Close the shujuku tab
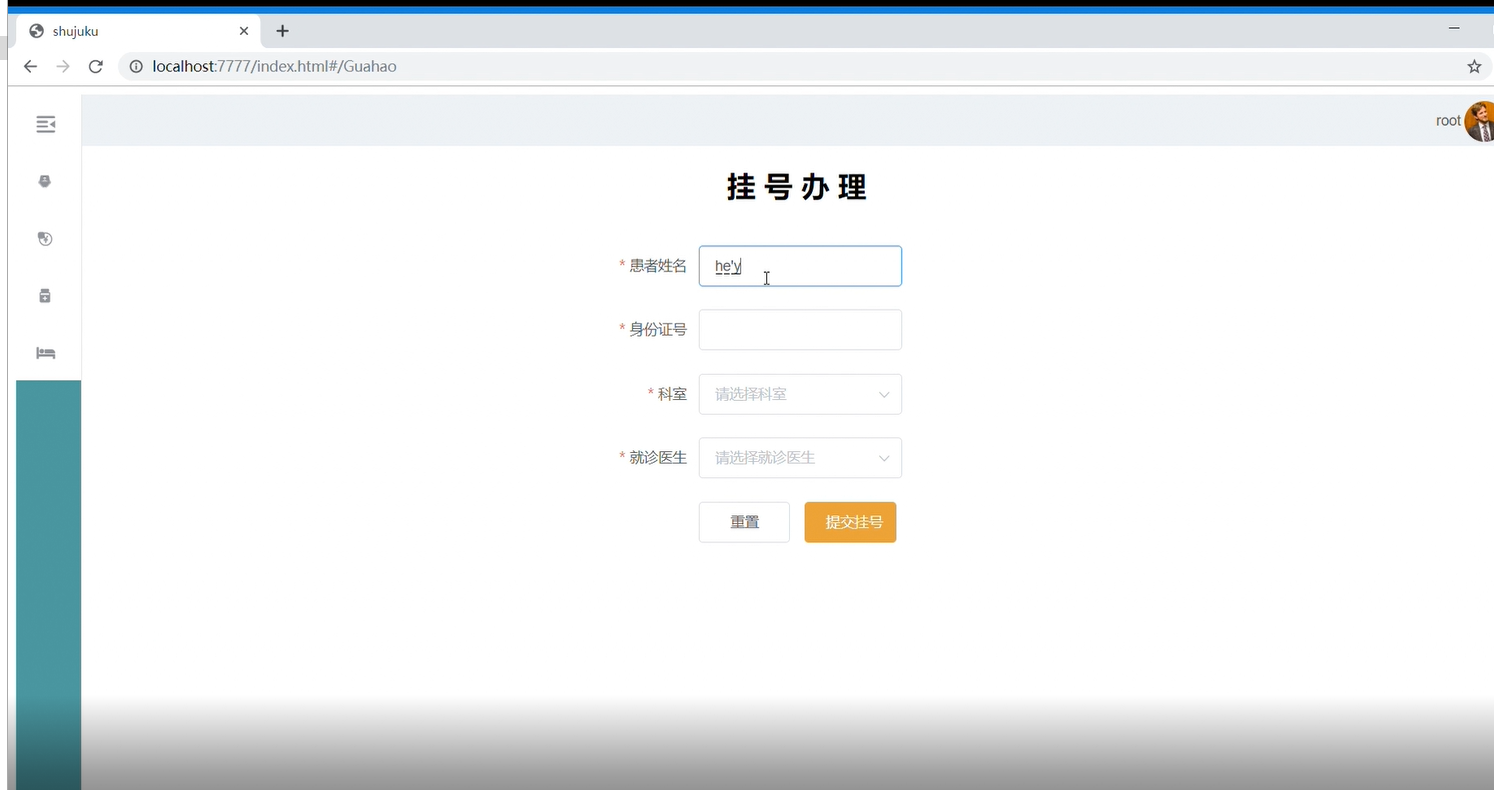Screen dimensions: 1494x790 tap(243, 31)
